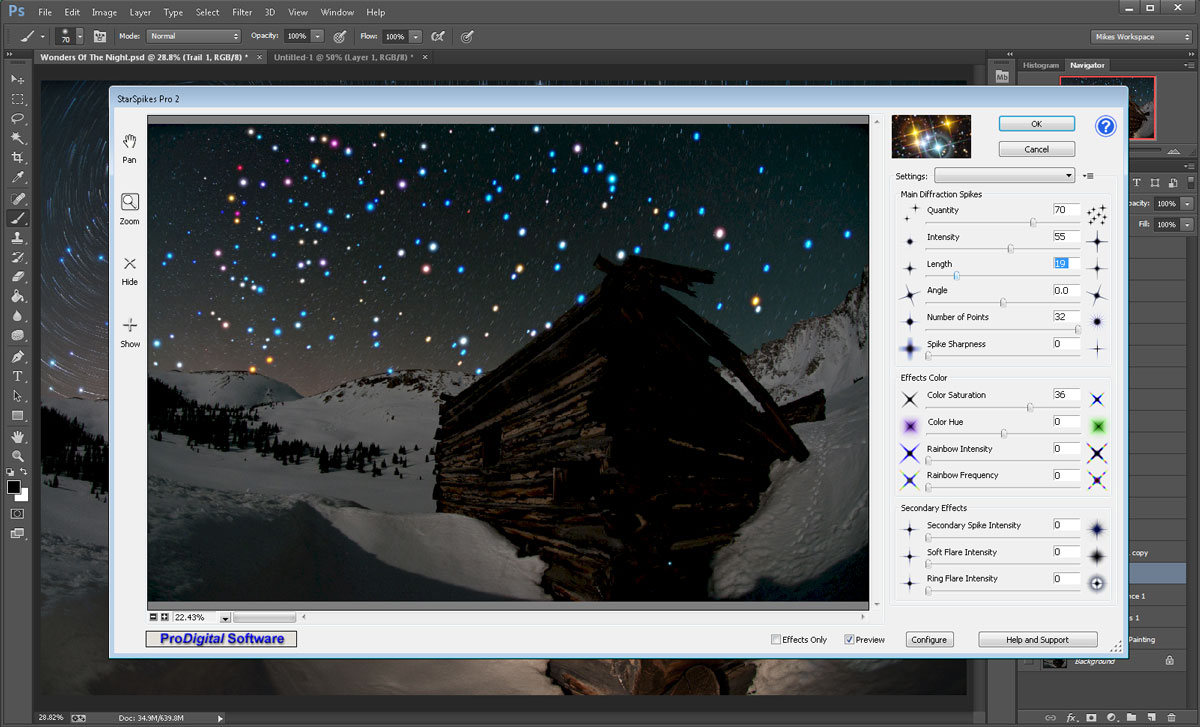Open the Opacity dropdown arrow in options bar

tap(316, 36)
